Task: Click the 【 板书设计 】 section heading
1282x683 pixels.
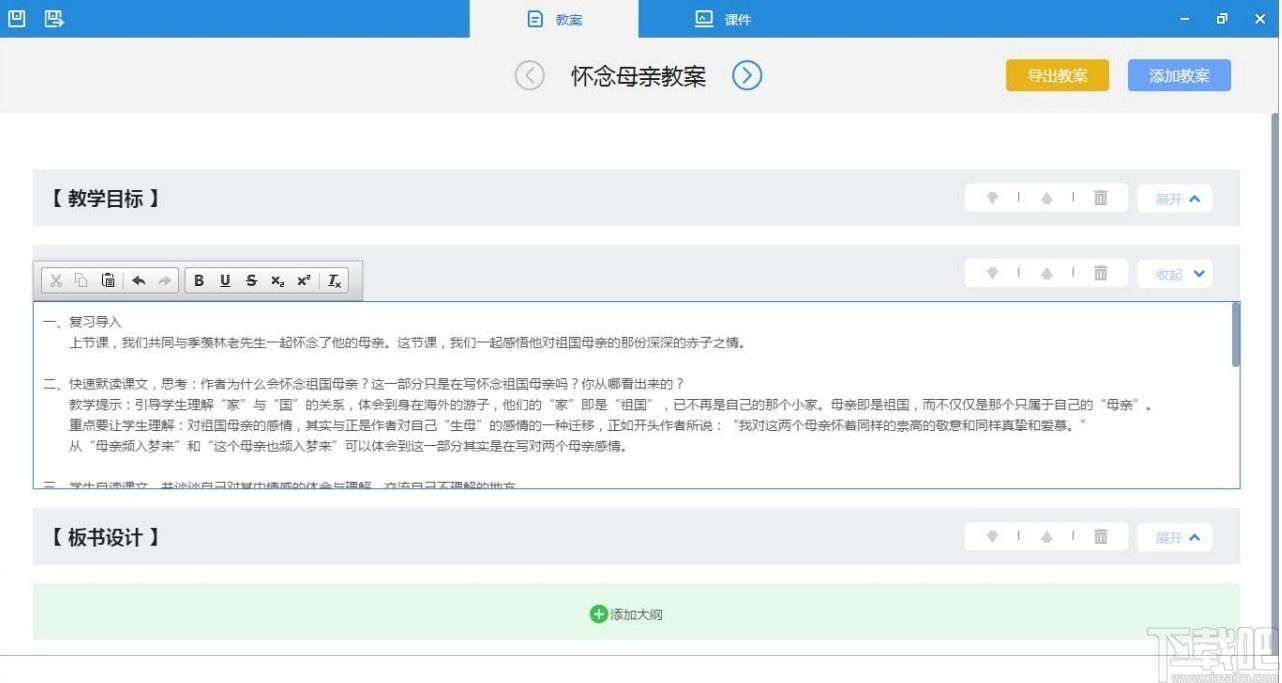Action: [105, 537]
